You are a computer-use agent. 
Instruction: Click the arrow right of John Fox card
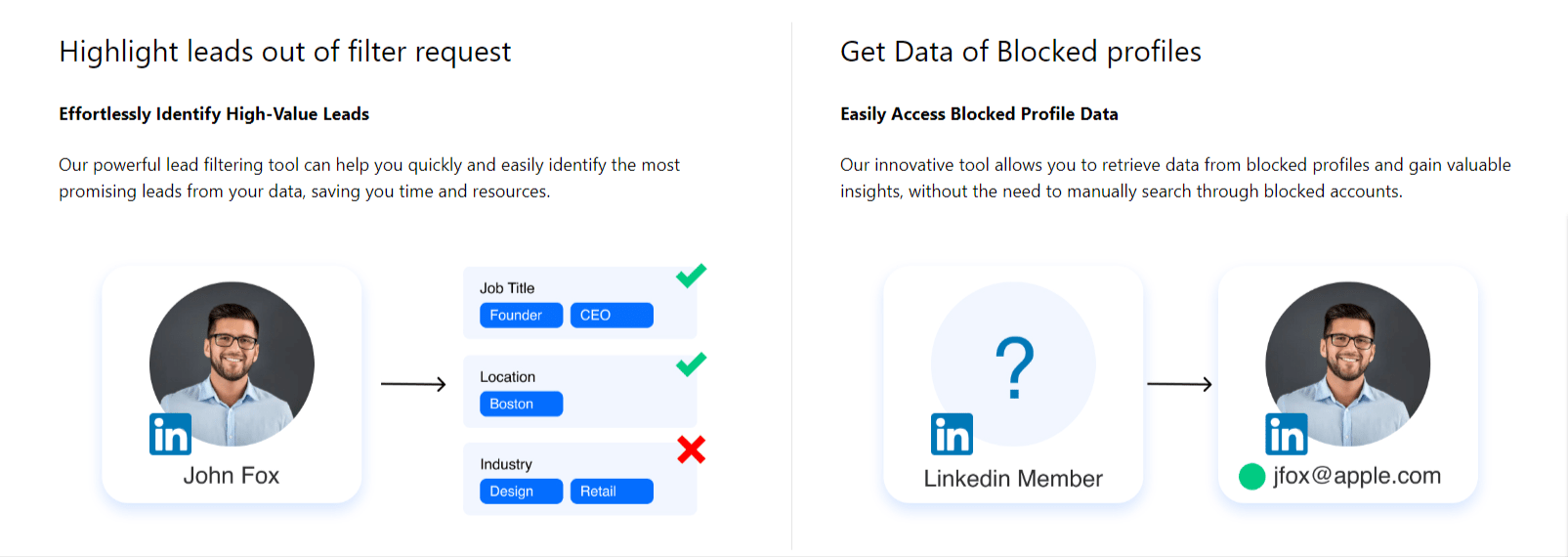click(413, 384)
